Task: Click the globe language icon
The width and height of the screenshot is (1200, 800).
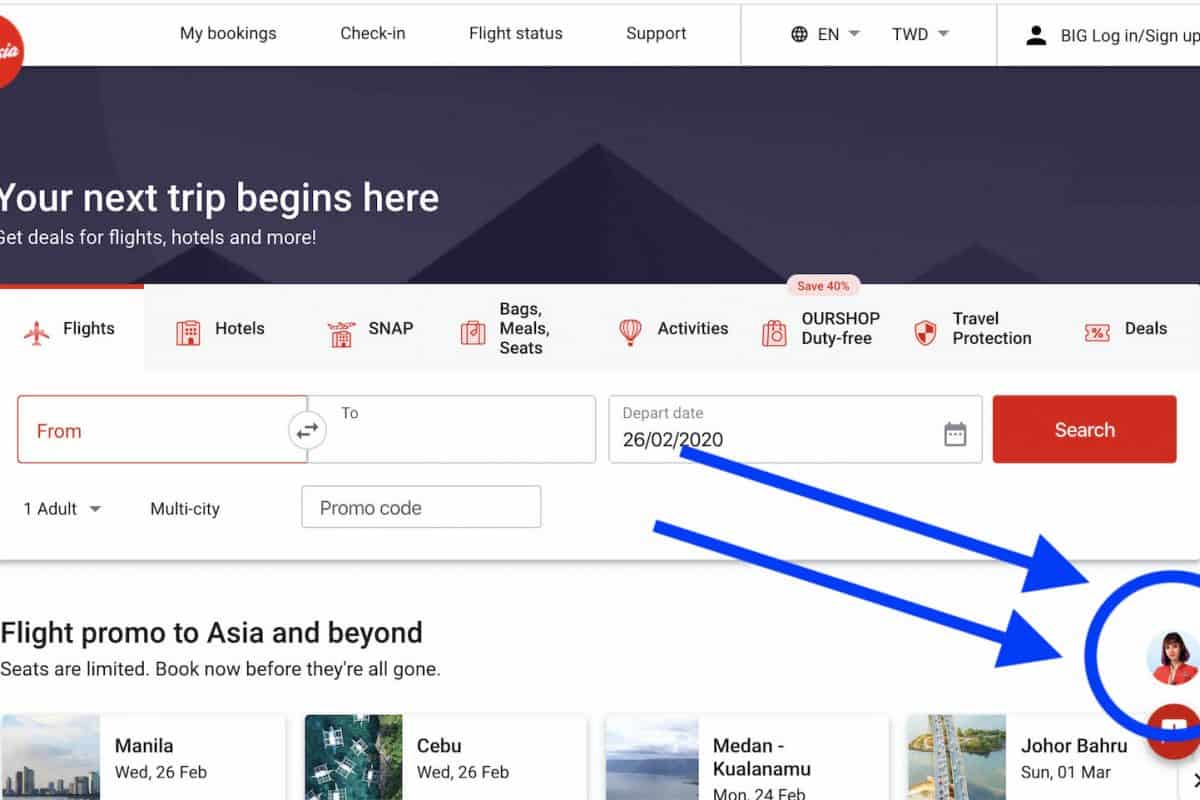Action: (x=799, y=34)
